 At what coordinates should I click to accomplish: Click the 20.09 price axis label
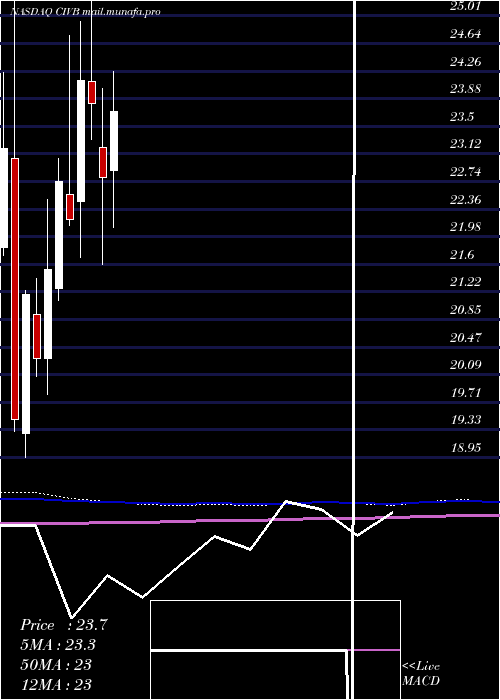pyautogui.click(x=466, y=365)
